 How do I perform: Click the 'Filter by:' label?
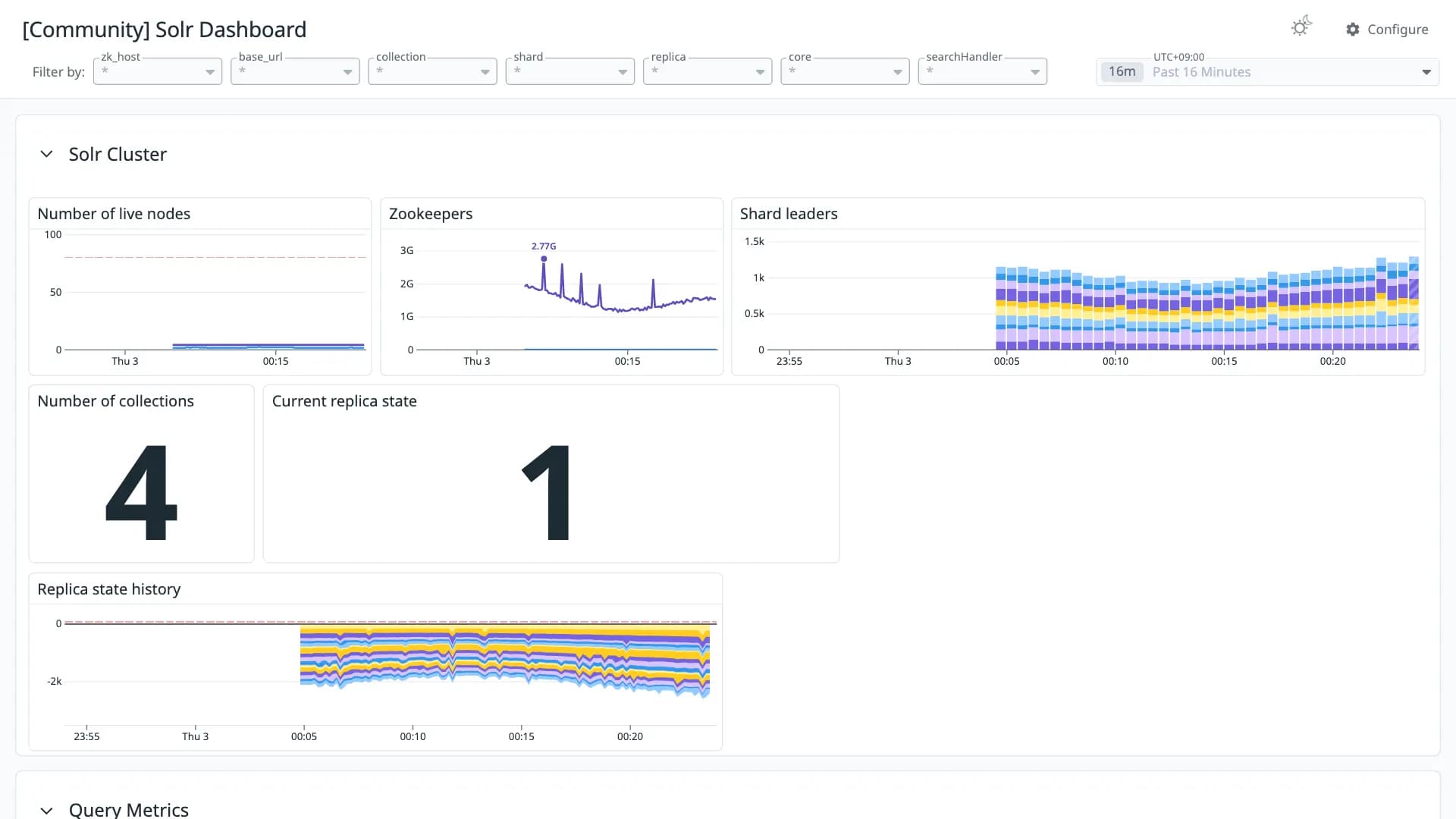point(58,72)
